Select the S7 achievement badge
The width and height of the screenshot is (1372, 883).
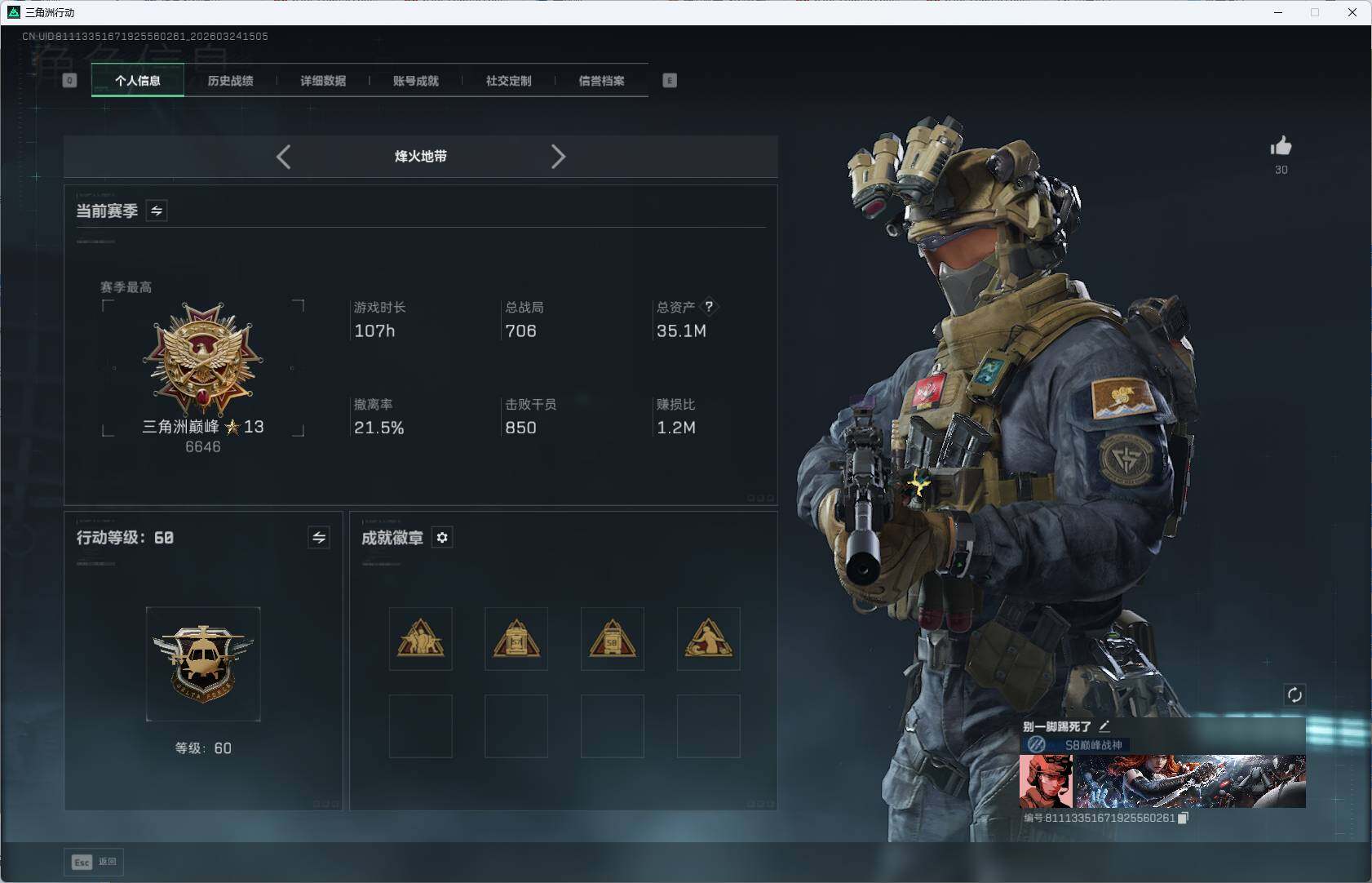516,639
